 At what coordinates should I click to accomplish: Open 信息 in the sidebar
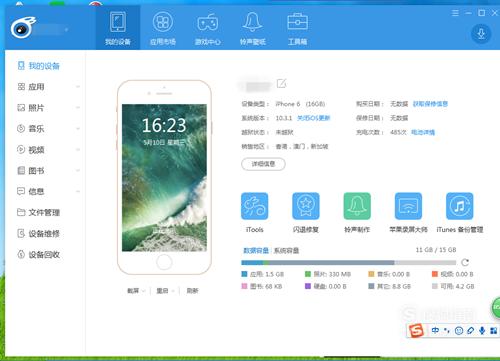click(31, 191)
